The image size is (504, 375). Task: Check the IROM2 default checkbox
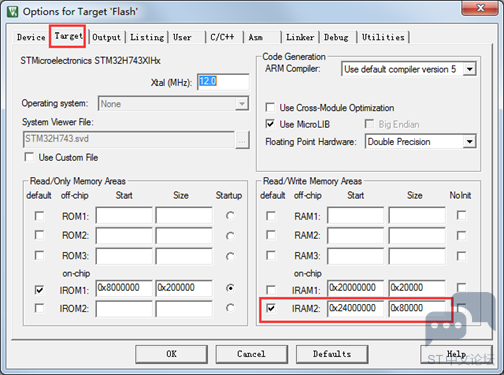point(39,308)
